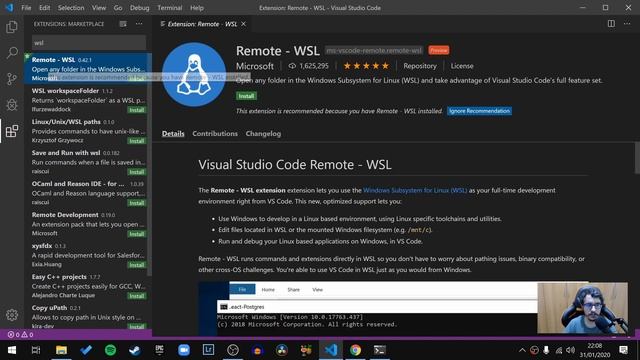Open File Explorer from the taskbar
The image size is (640, 360).
pyautogui.click(x=61, y=350)
